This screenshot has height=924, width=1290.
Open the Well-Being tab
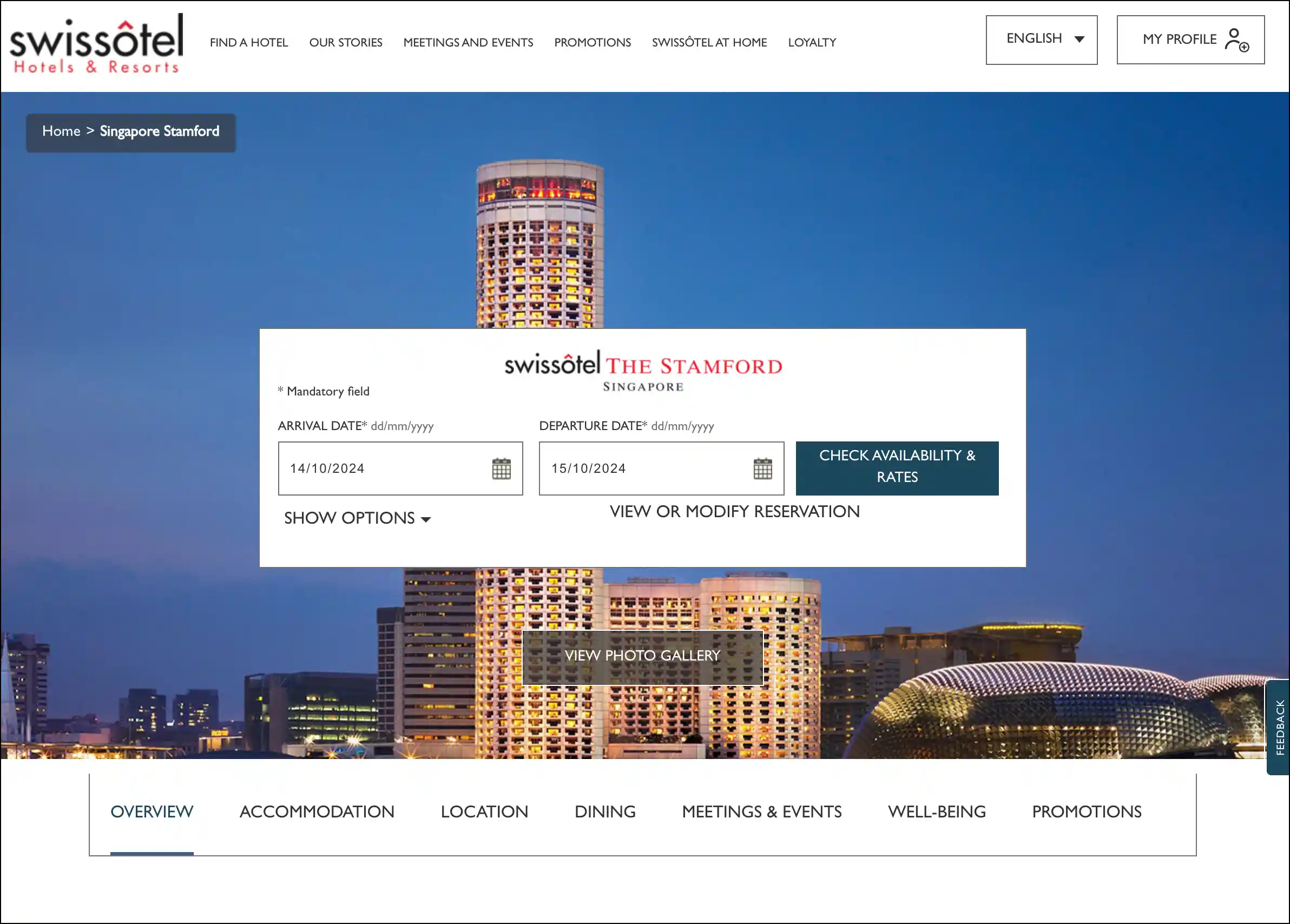(x=937, y=812)
